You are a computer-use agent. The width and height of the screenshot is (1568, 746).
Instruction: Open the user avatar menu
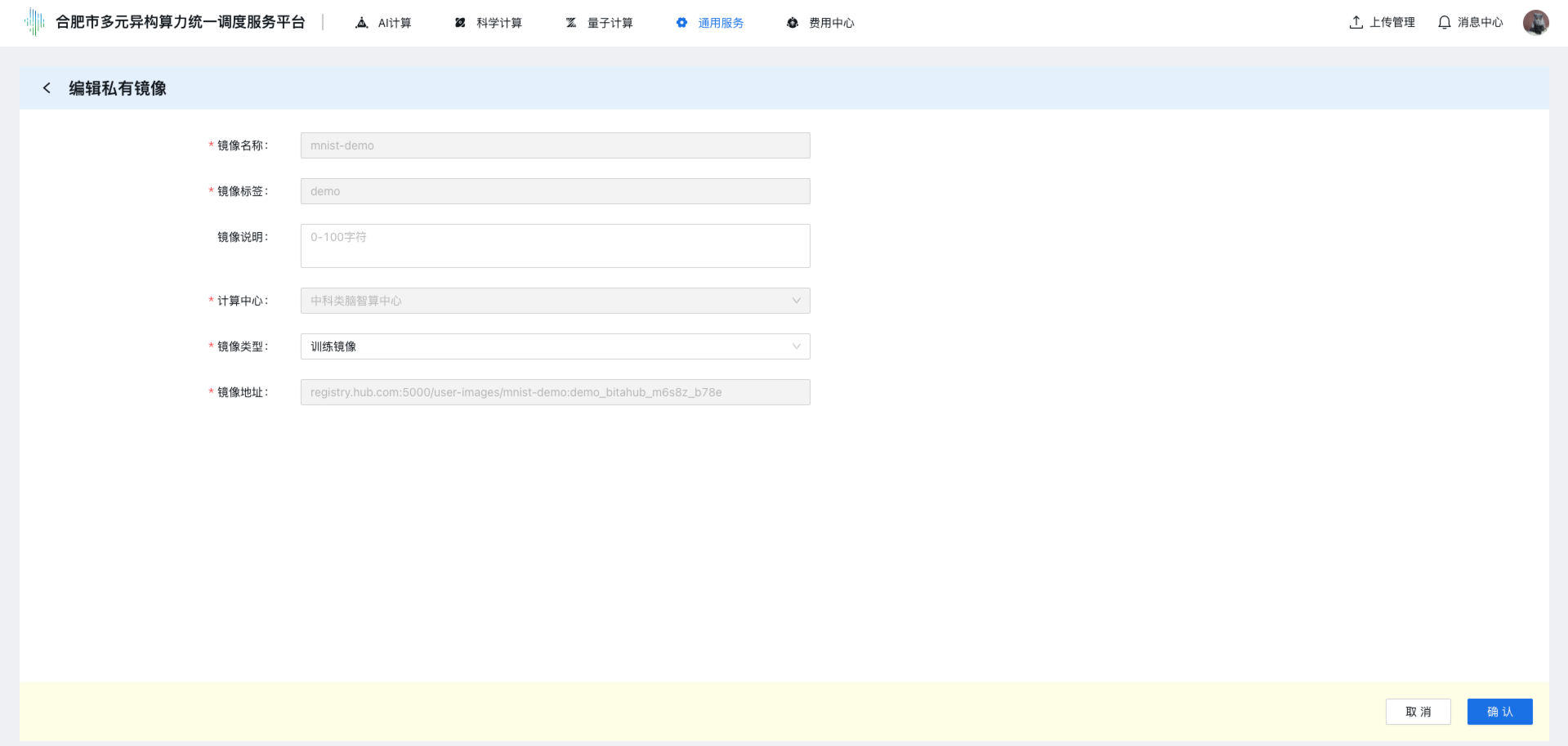(1535, 22)
